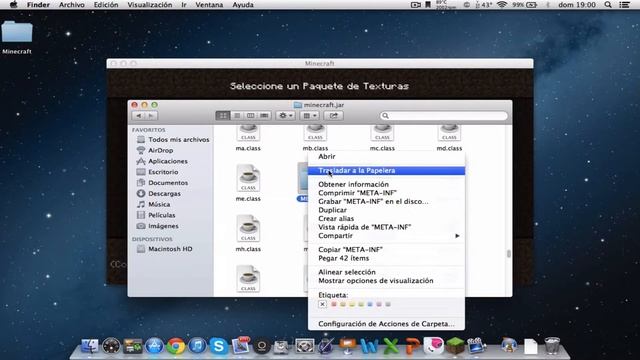Open the Ventana menu
Image resolution: width=640 pixels, height=360 pixels.
[209, 5]
